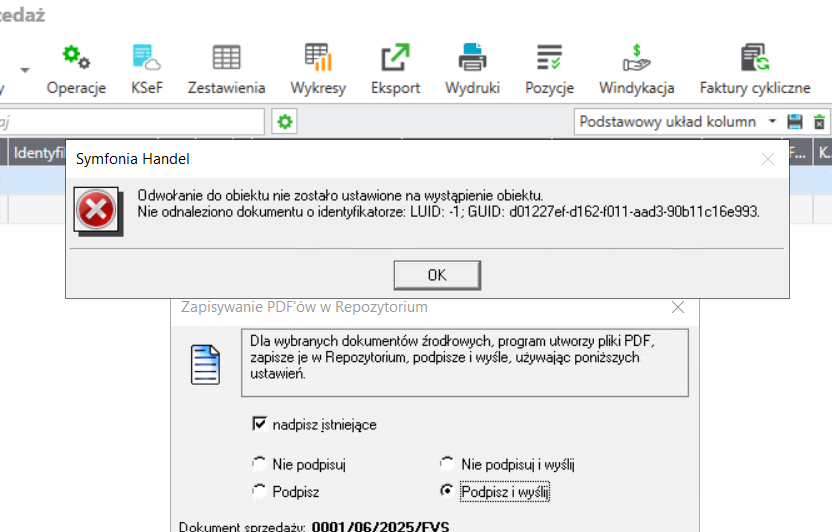Click green gear next to search field
Screen dimensions: 832x532
pos(285,121)
